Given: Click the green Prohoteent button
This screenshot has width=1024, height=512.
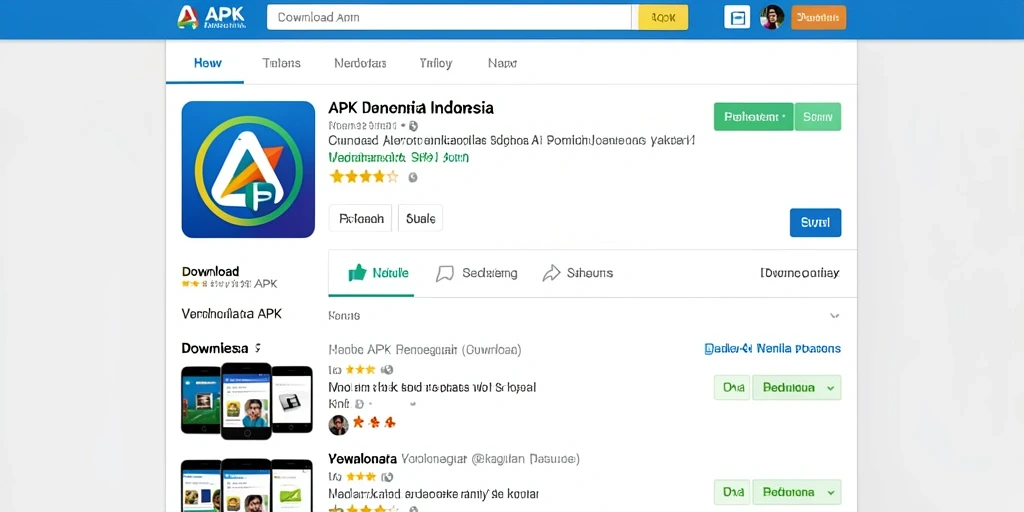Looking at the screenshot, I should (754, 117).
